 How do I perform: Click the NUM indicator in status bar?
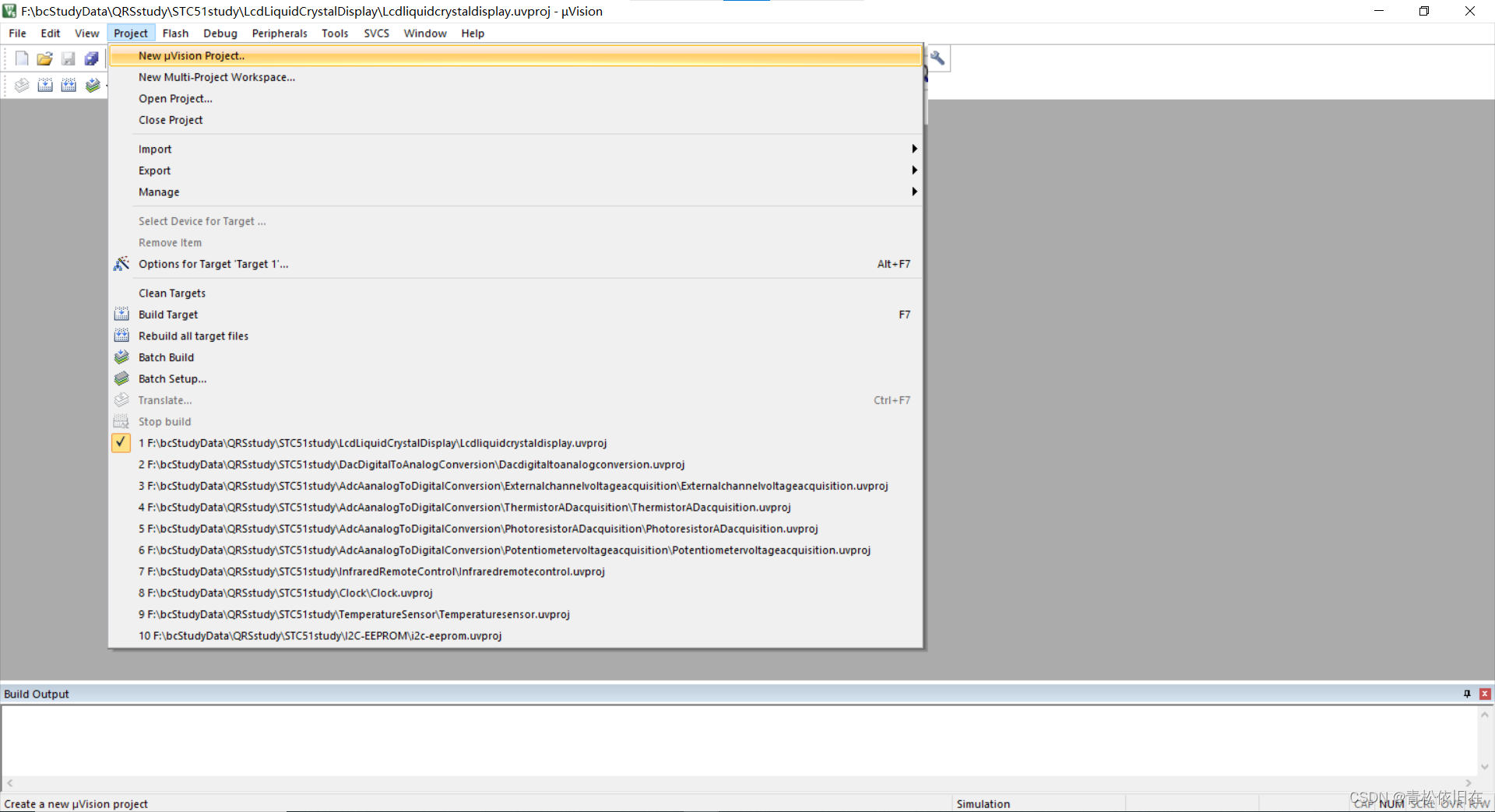(1391, 804)
